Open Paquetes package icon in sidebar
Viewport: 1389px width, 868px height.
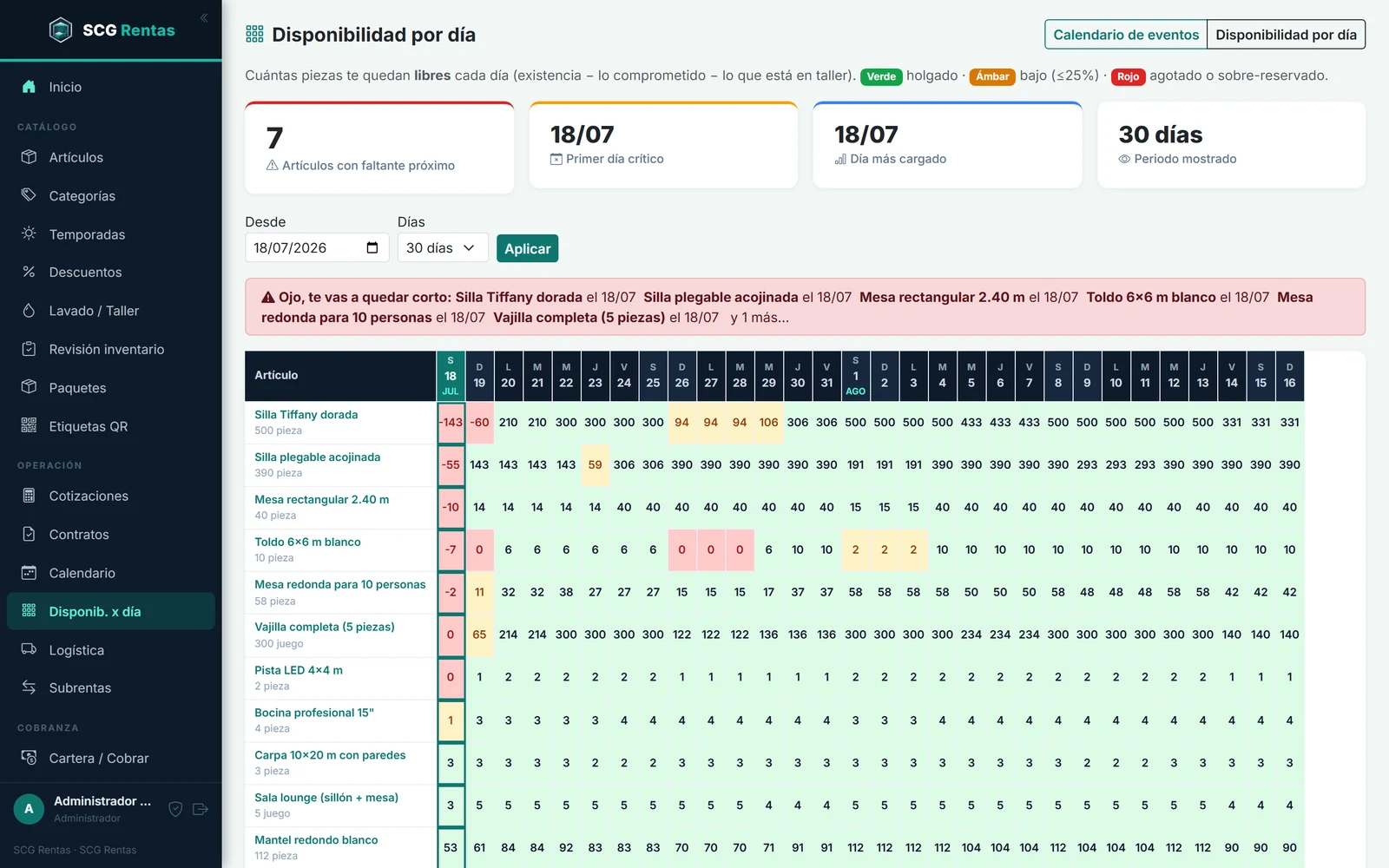pos(29,387)
